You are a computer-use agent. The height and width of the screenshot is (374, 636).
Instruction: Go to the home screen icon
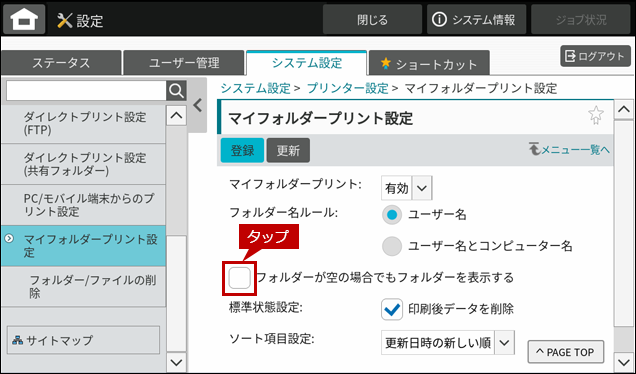click(24, 19)
